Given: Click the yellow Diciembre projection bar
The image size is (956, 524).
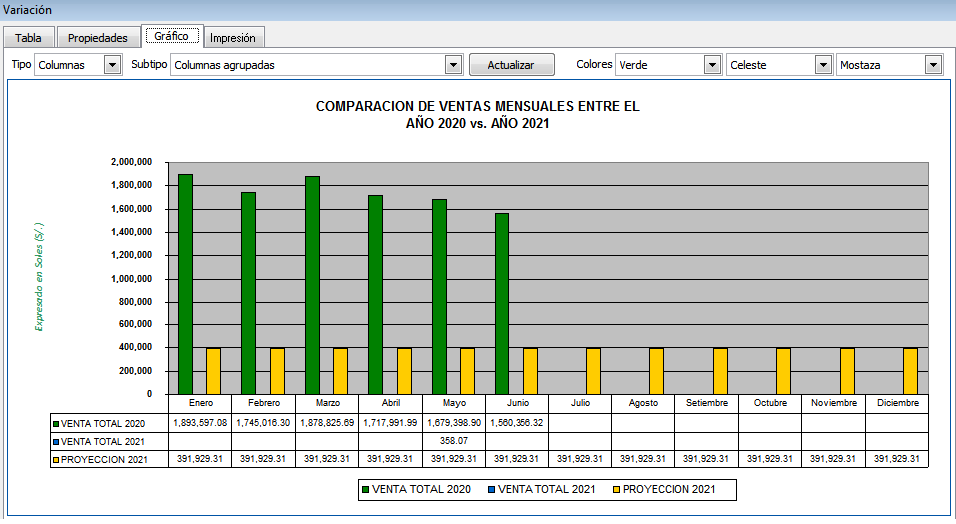Looking at the screenshot, I should click(x=910, y=371).
